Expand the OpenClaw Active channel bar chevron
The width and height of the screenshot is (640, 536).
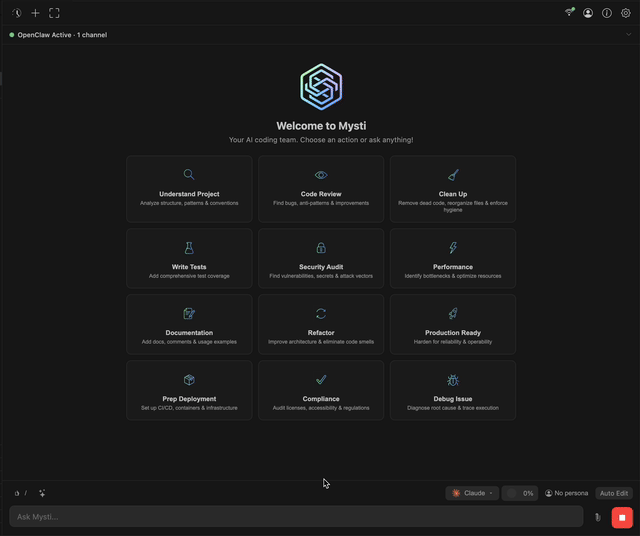click(x=629, y=35)
